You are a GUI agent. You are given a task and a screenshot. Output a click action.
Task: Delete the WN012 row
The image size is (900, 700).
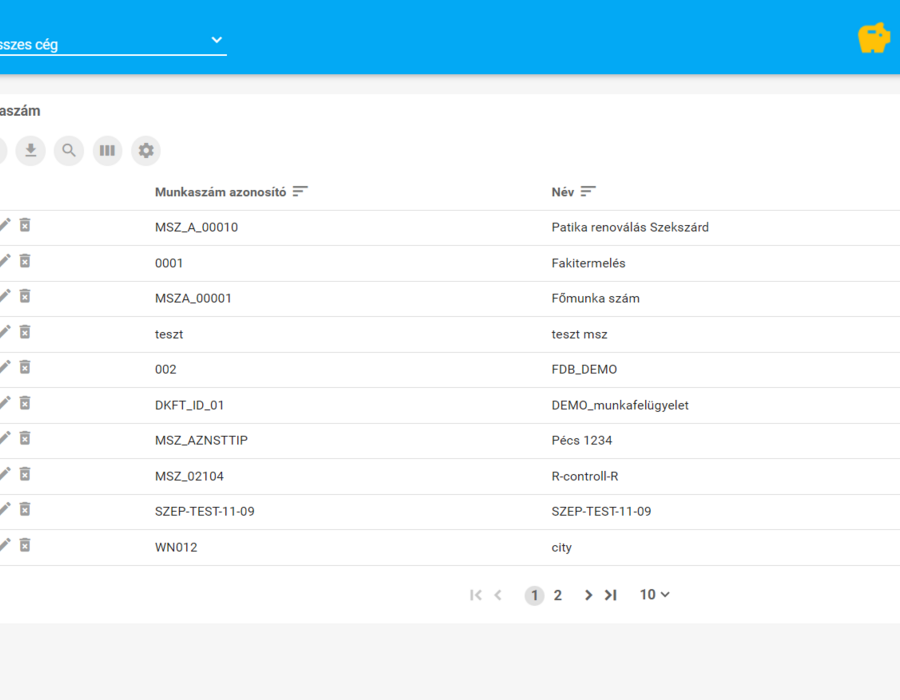pos(25,545)
